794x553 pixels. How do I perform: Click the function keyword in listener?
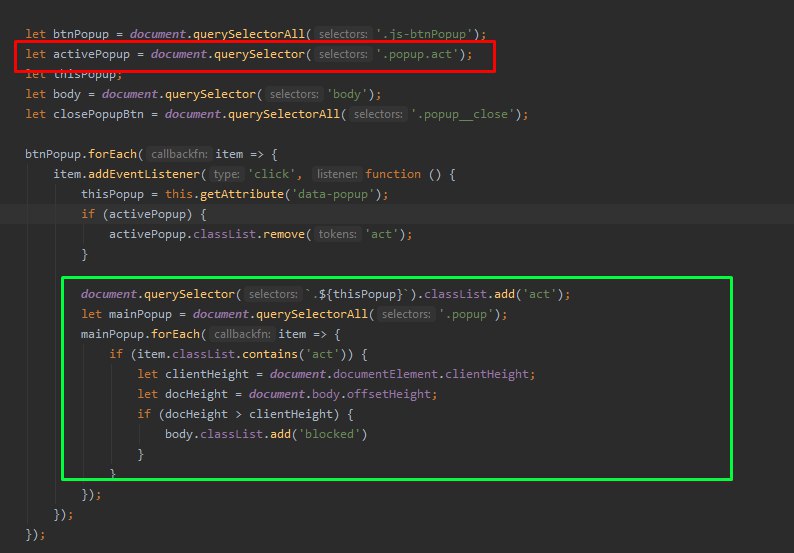coord(393,174)
